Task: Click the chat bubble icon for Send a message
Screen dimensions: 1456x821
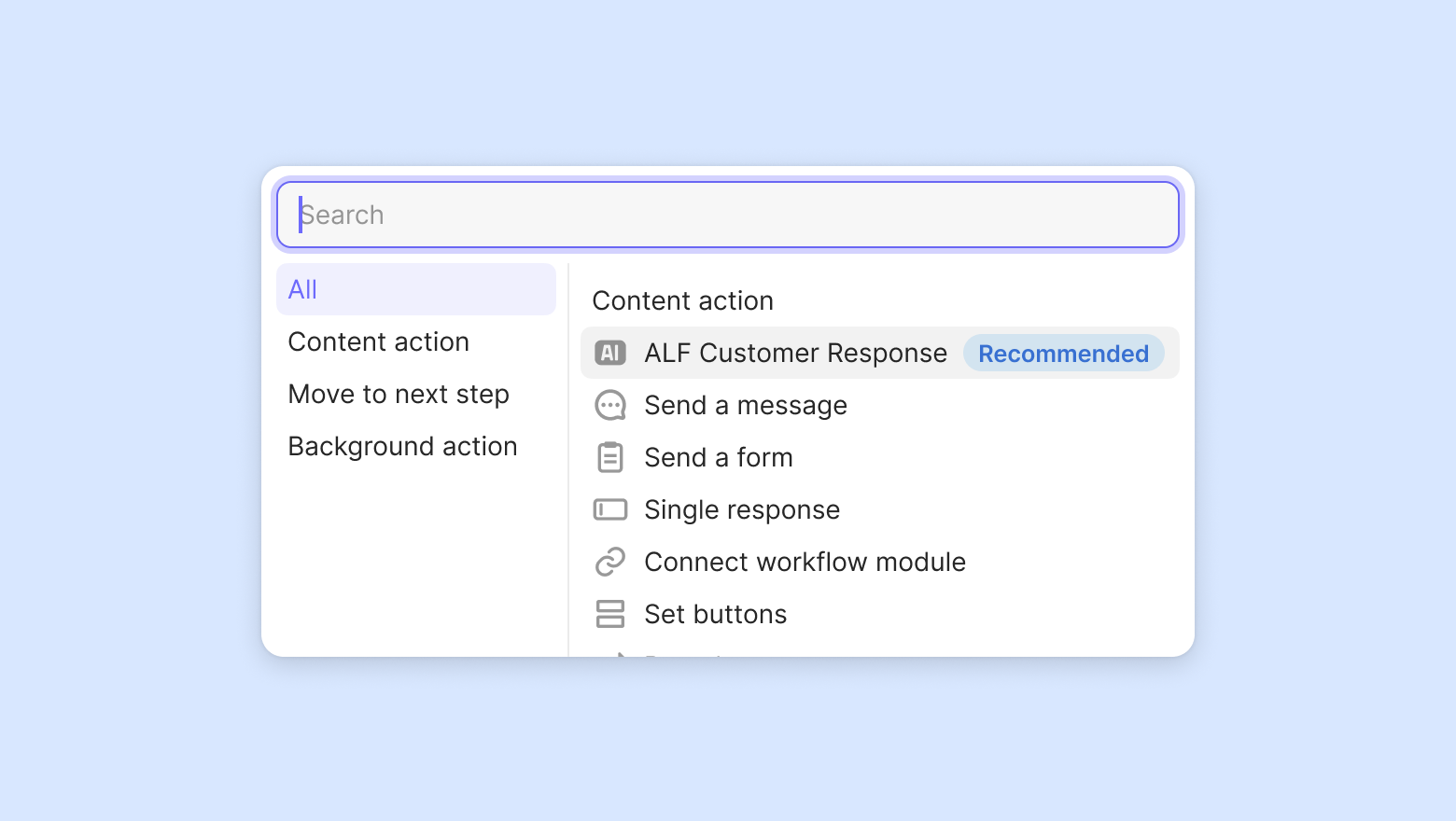Action: tap(610, 405)
